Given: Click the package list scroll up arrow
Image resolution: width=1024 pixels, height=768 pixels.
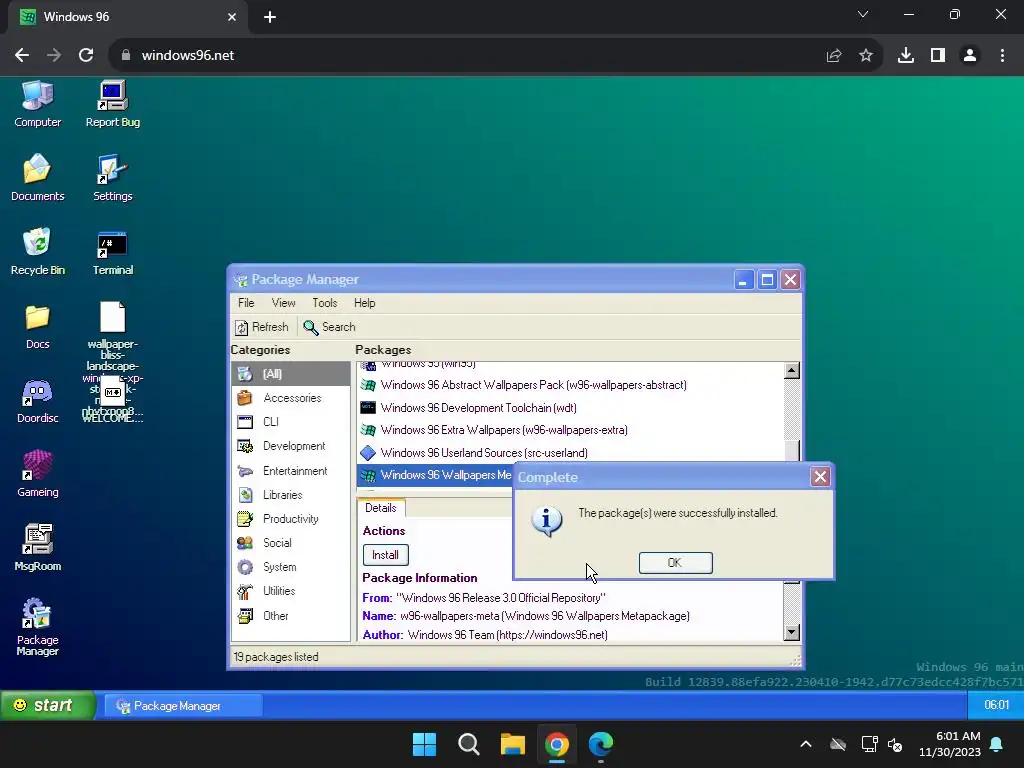Looking at the screenshot, I should tap(792, 371).
